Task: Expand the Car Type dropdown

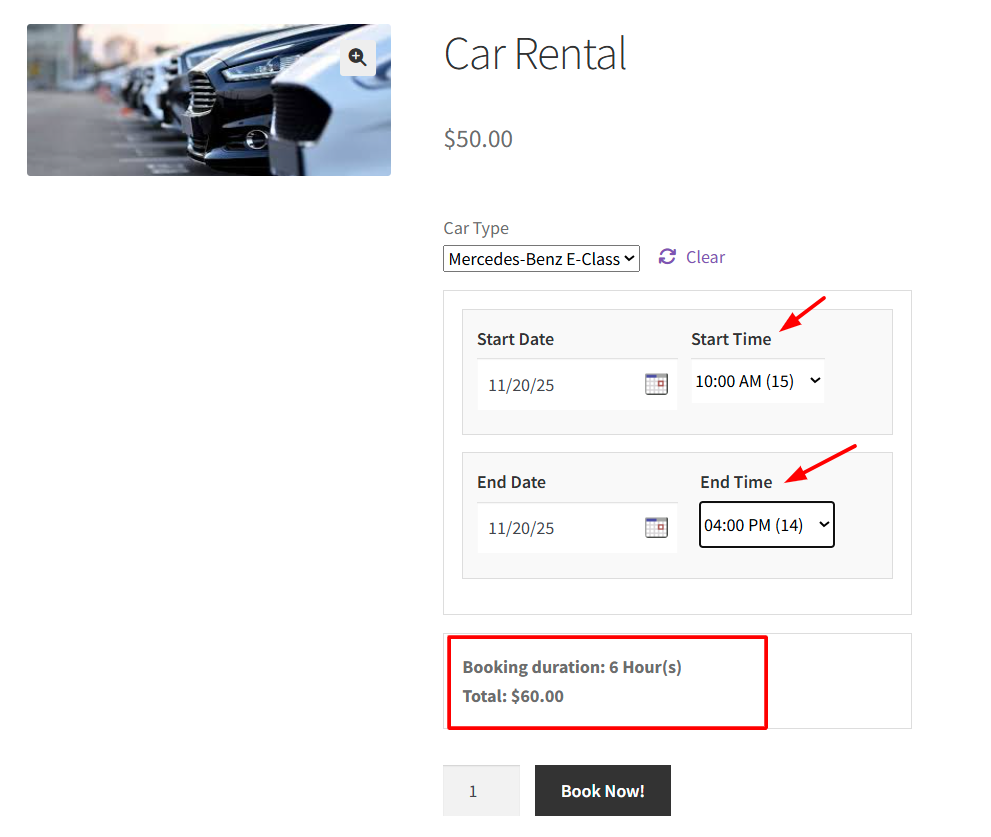Action: (x=541, y=259)
